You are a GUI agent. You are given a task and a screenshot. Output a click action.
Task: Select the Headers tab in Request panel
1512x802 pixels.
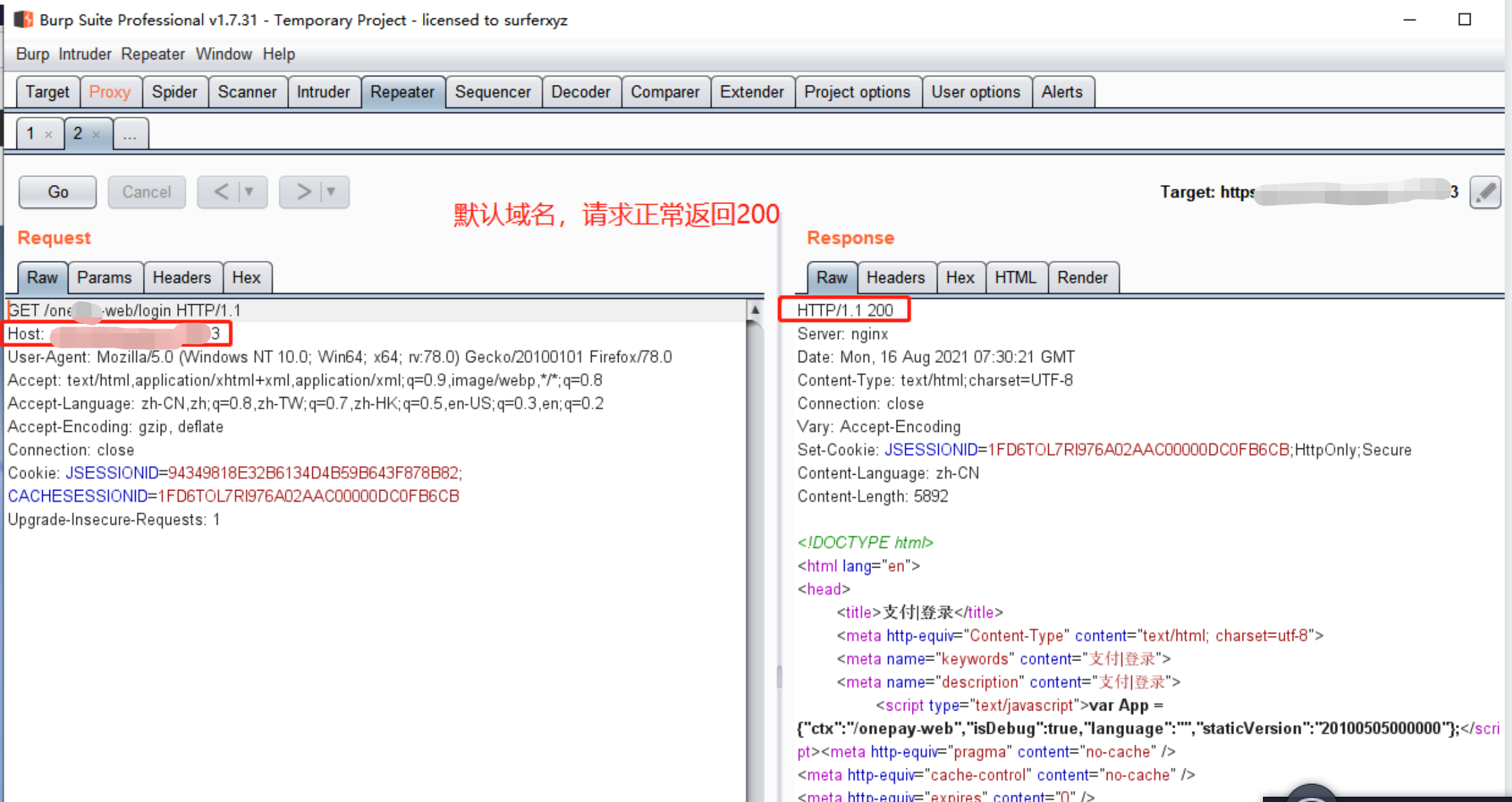pyautogui.click(x=181, y=277)
